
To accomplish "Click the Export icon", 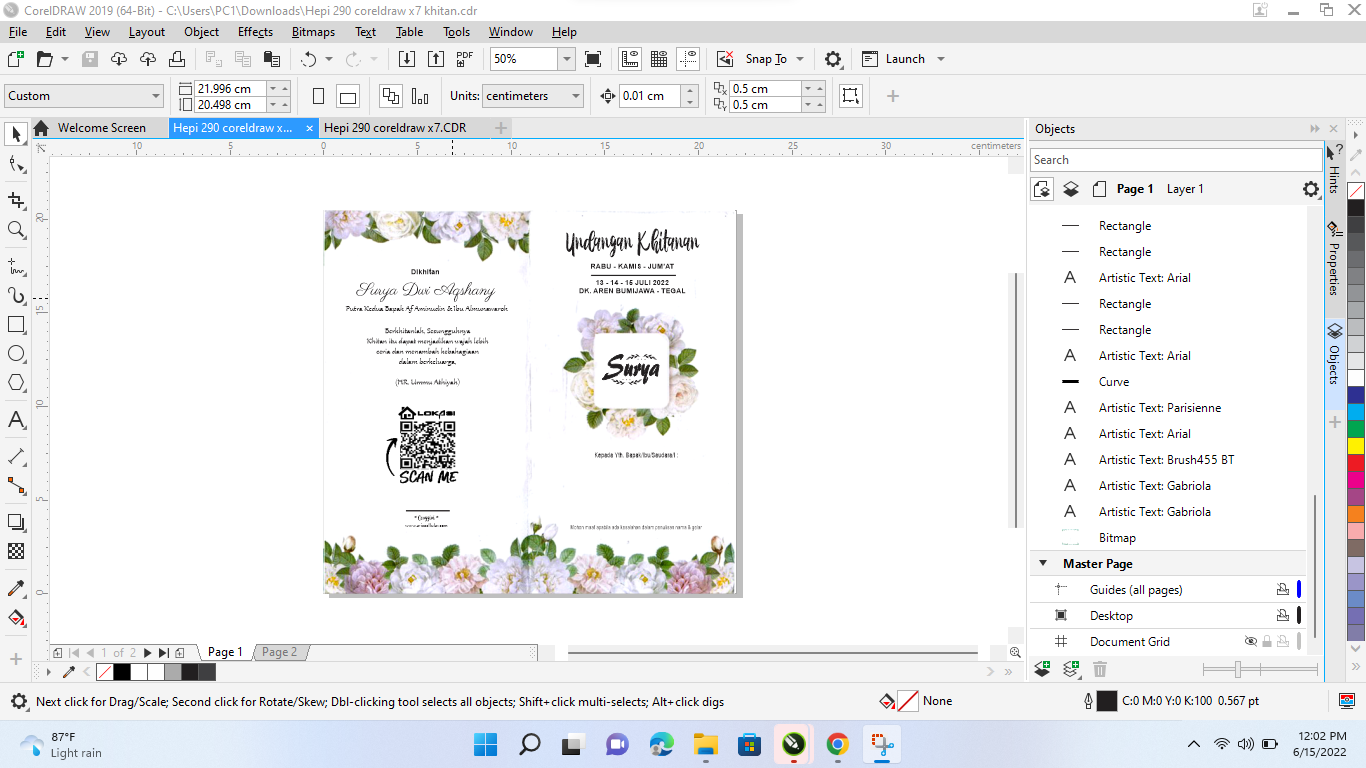I will point(436,59).
